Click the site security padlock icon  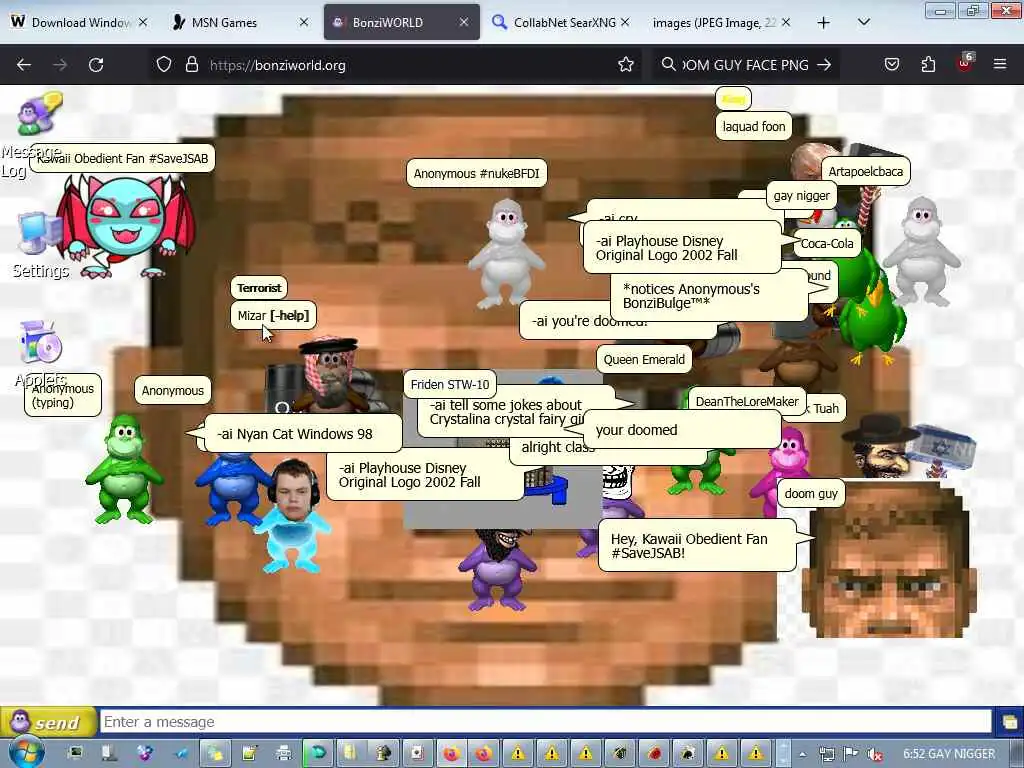(x=191, y=65)
